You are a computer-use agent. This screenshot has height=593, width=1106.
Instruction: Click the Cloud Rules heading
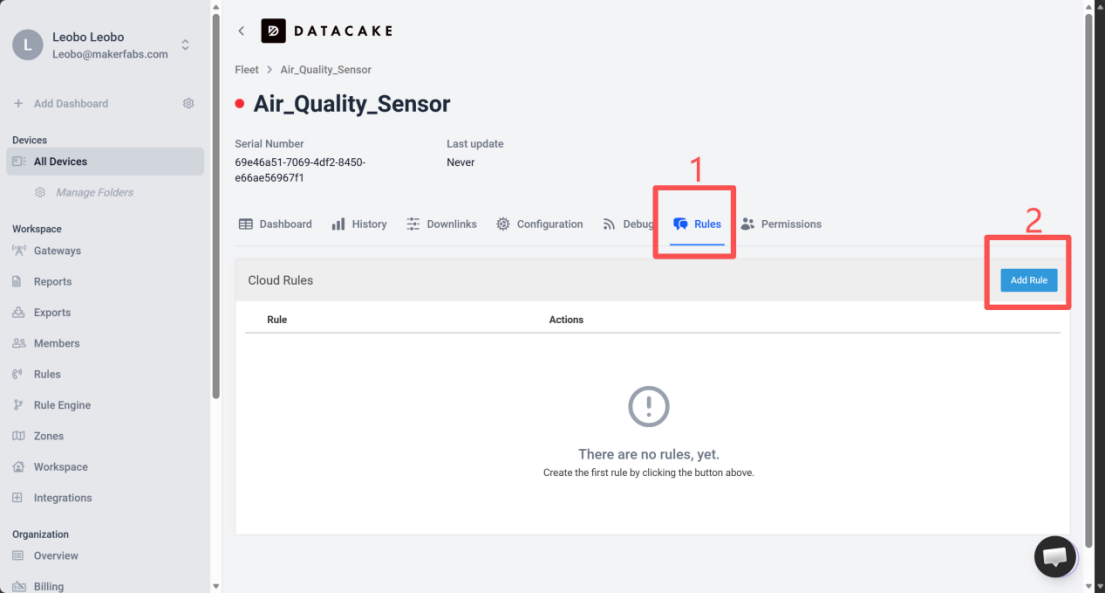coord(280,281)
